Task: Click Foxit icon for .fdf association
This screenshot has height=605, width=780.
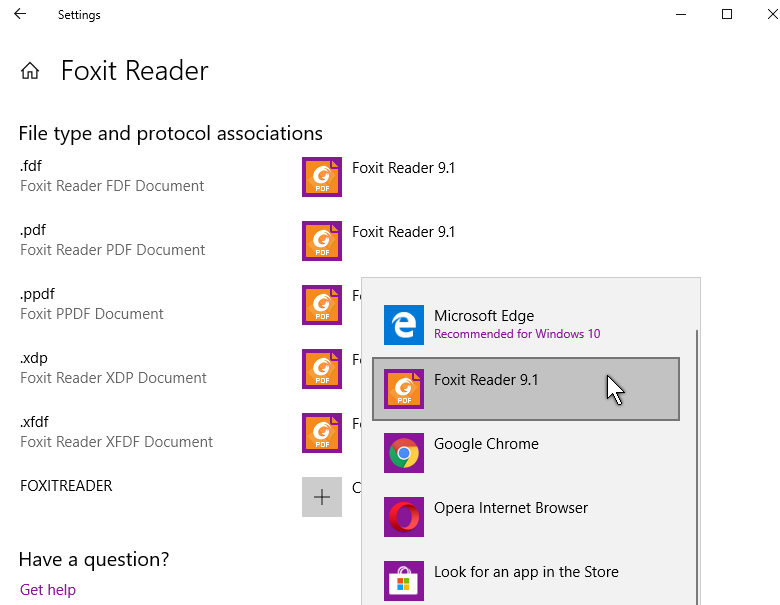Action: pos(322,177)
